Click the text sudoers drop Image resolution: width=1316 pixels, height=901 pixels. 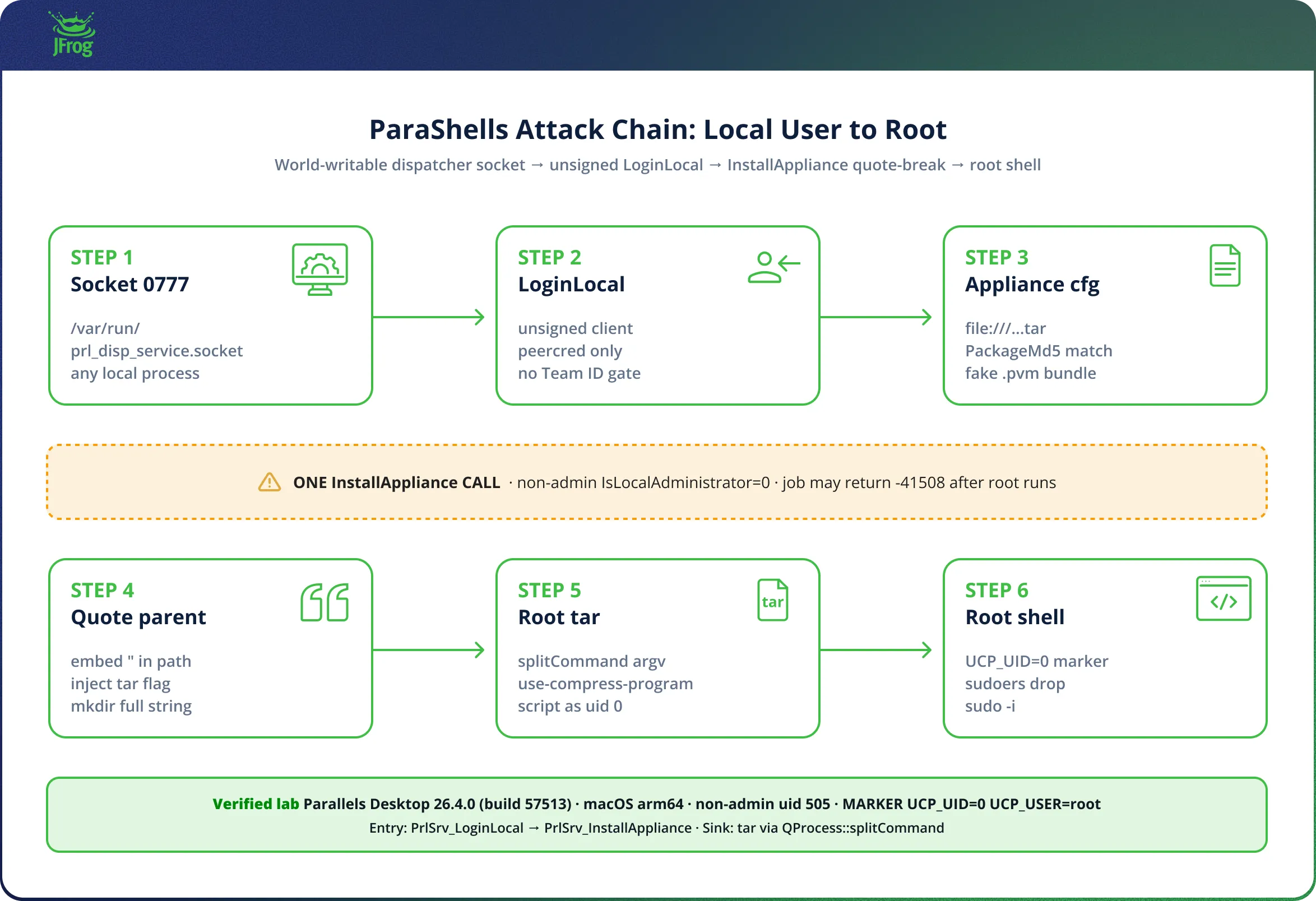point(1016,684)
